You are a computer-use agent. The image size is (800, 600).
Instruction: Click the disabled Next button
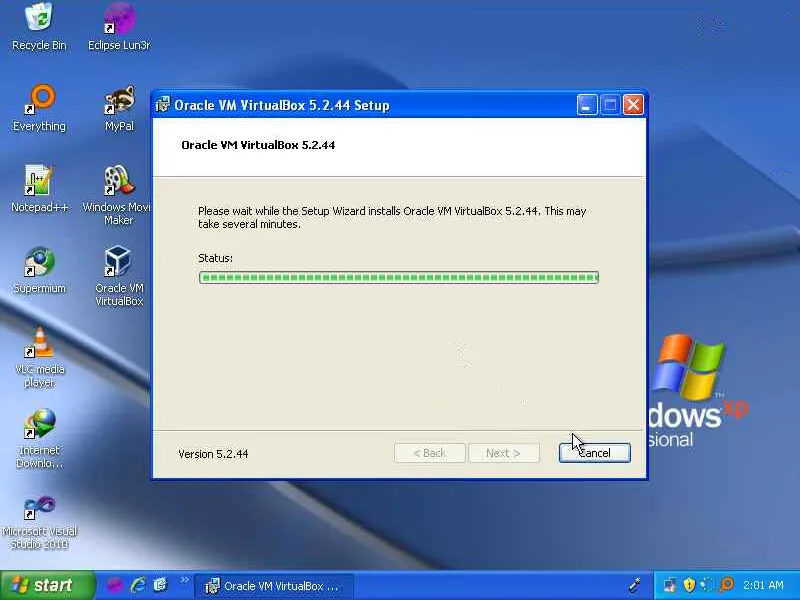[504, 453]
